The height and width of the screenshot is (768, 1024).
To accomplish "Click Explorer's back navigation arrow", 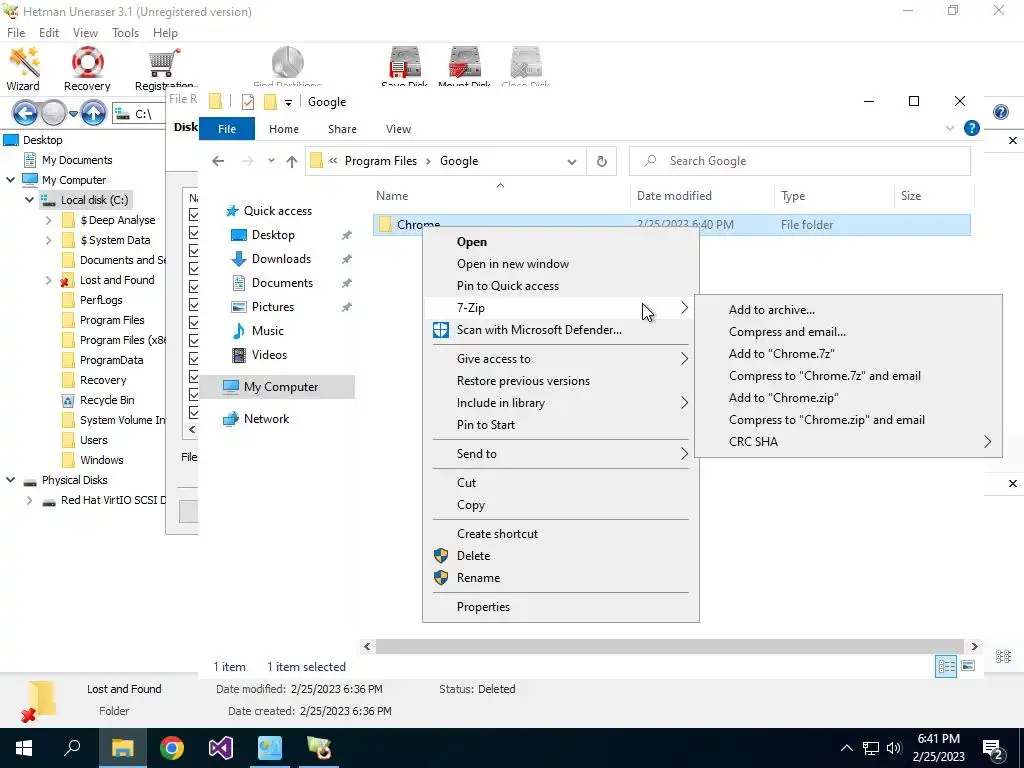I will [218, 161].
